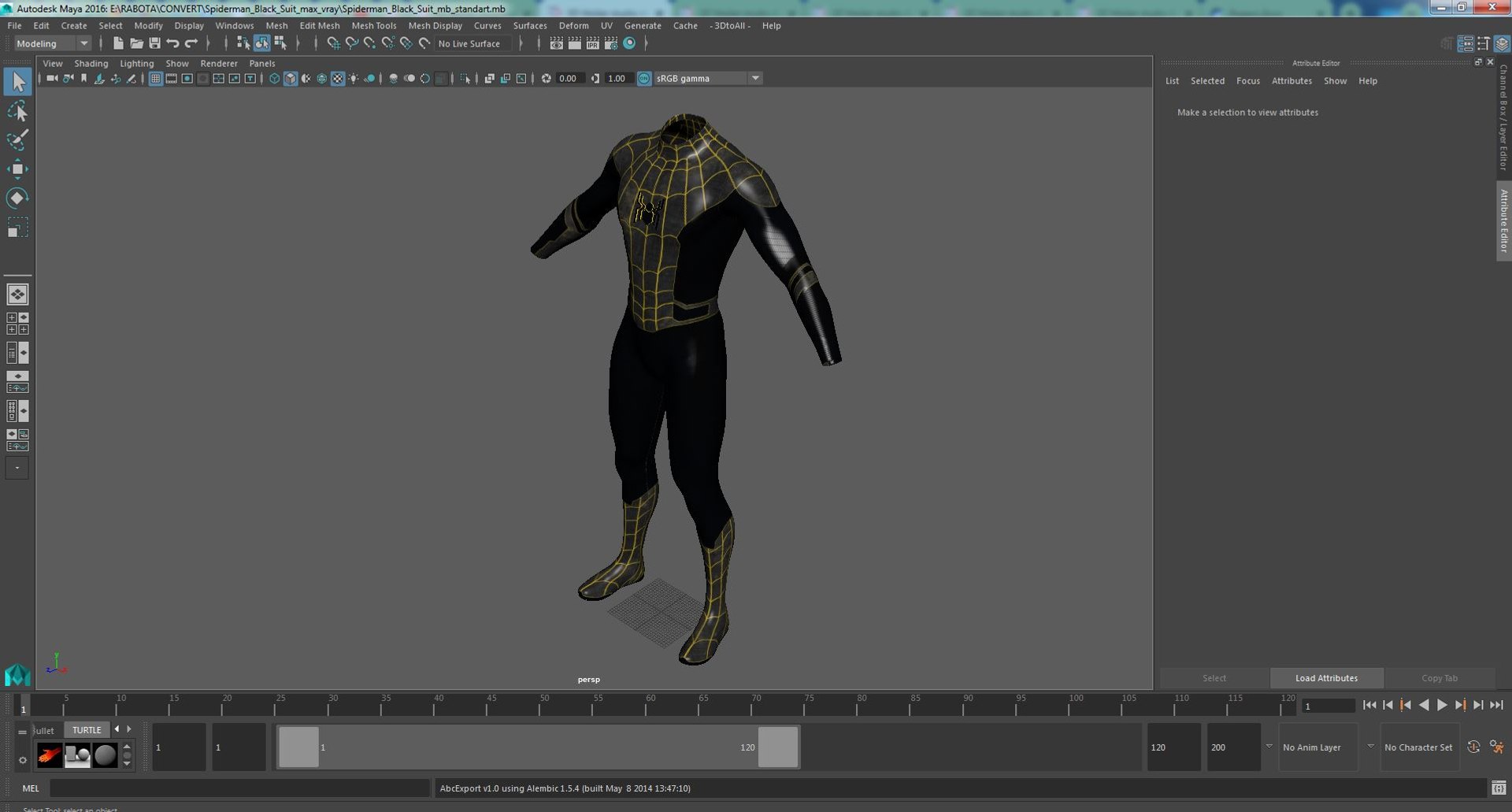Toggle color management ON button
Viewport: 1512px width, 812px height.
coord(644,79)
